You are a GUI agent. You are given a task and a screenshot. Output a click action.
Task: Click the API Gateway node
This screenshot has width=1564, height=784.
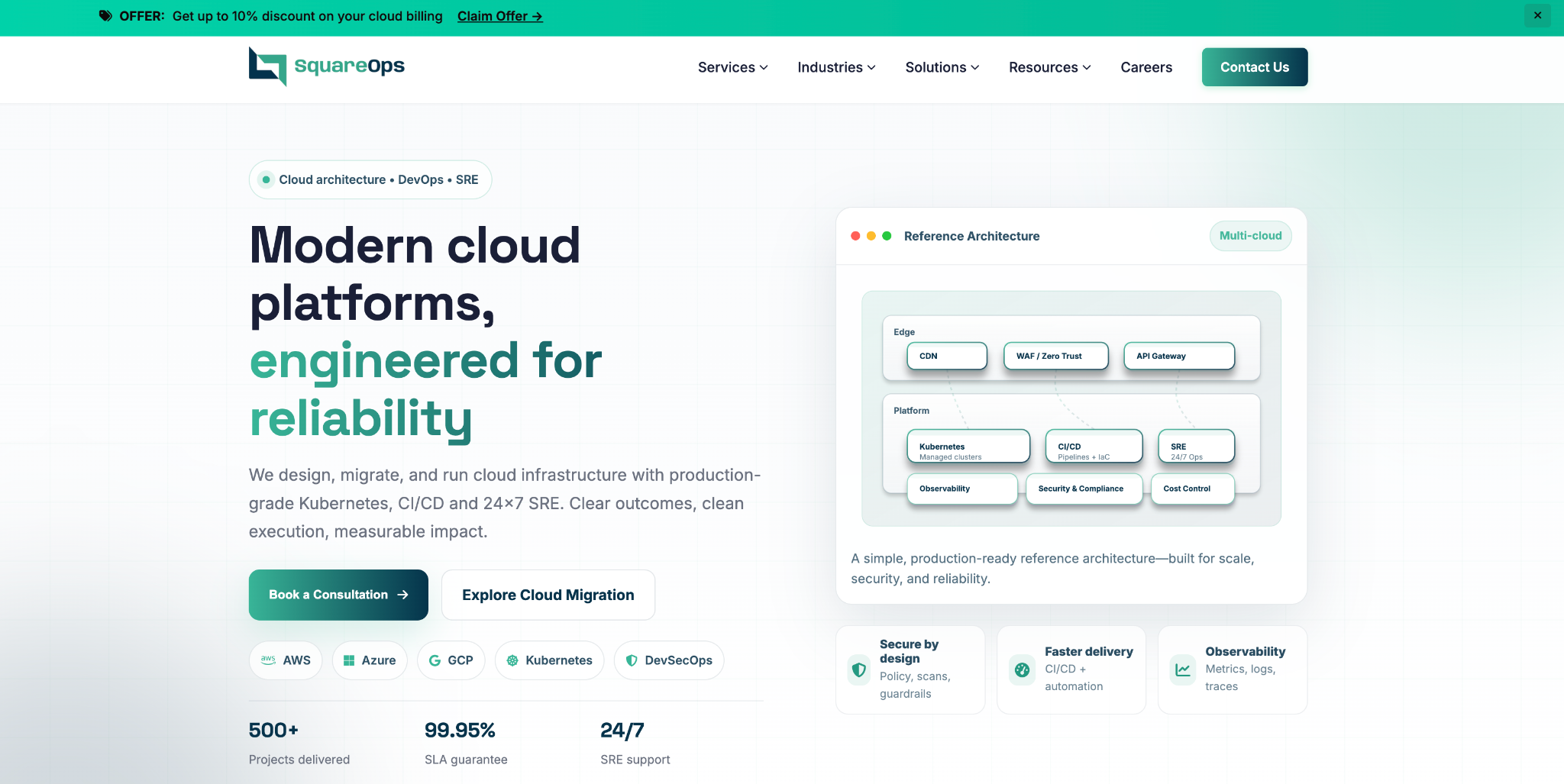pos(1179,356)
